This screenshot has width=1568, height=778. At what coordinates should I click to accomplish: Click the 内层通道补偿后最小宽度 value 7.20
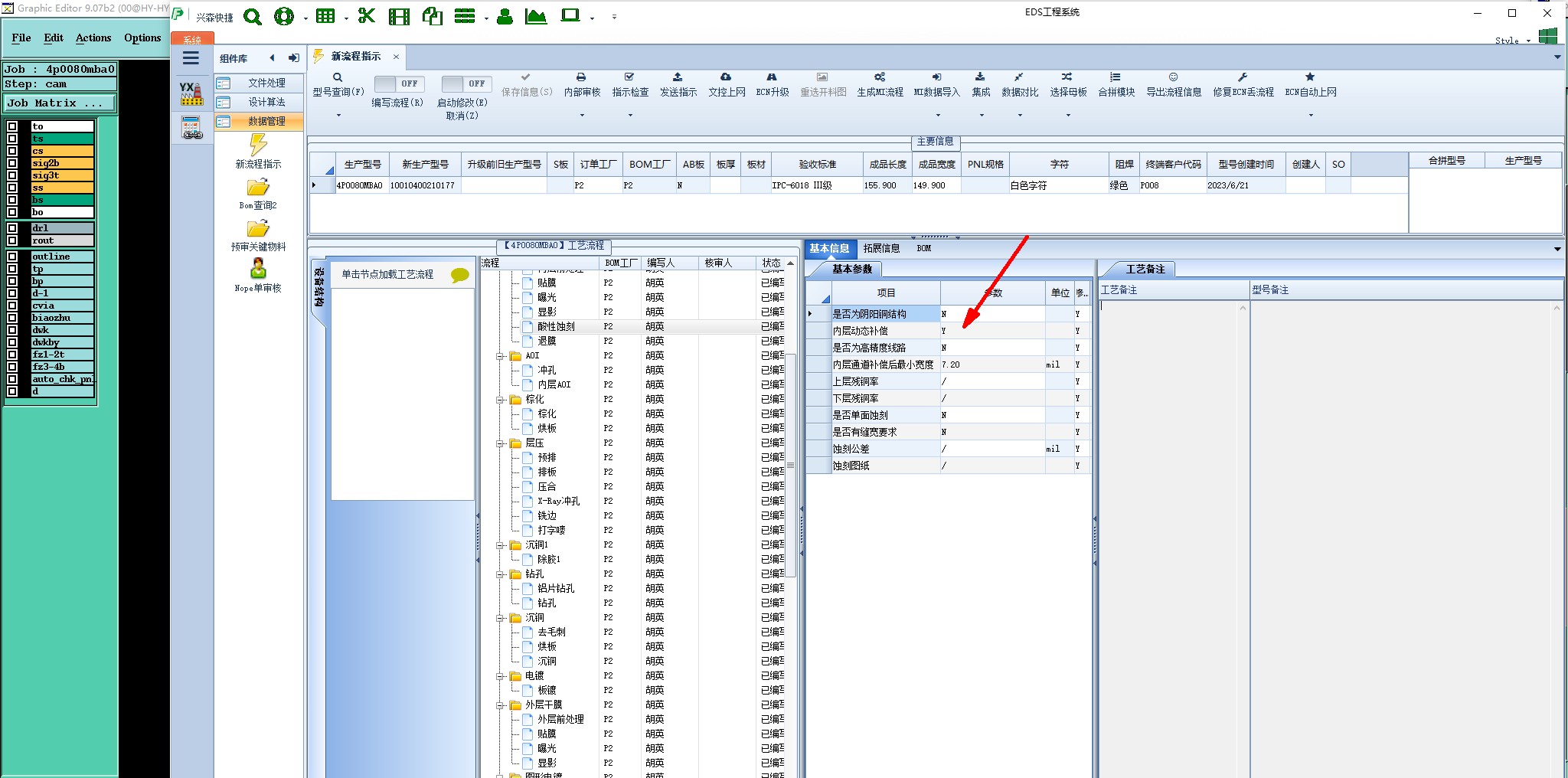point(992,364)
